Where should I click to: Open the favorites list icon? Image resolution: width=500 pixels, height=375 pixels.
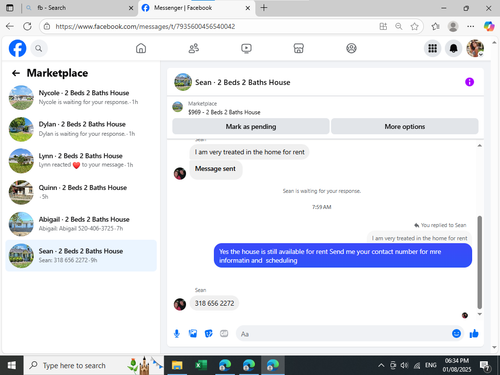click(x=435, y=26)
